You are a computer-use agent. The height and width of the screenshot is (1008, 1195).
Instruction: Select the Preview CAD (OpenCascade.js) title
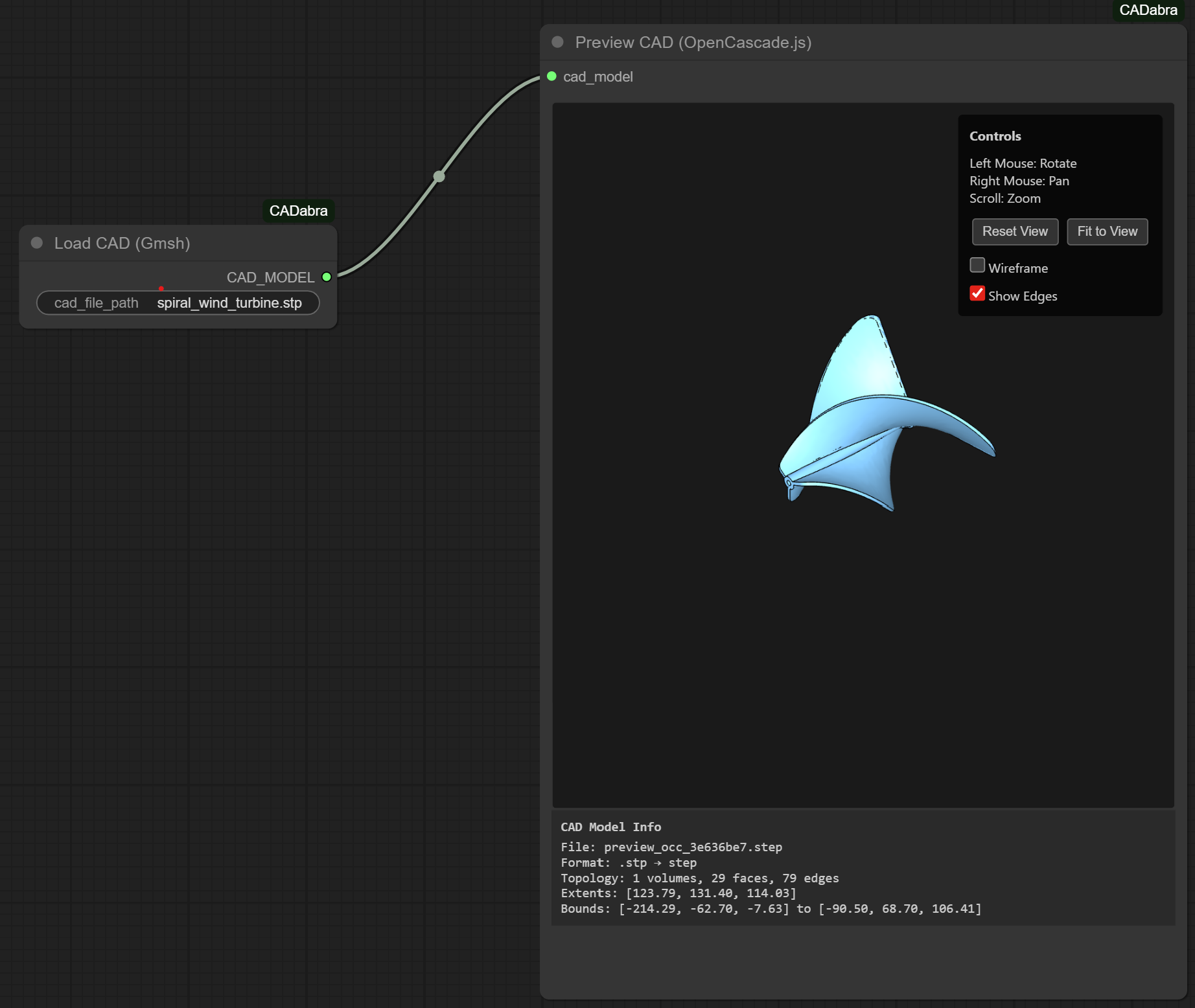[x=693, y=42]
